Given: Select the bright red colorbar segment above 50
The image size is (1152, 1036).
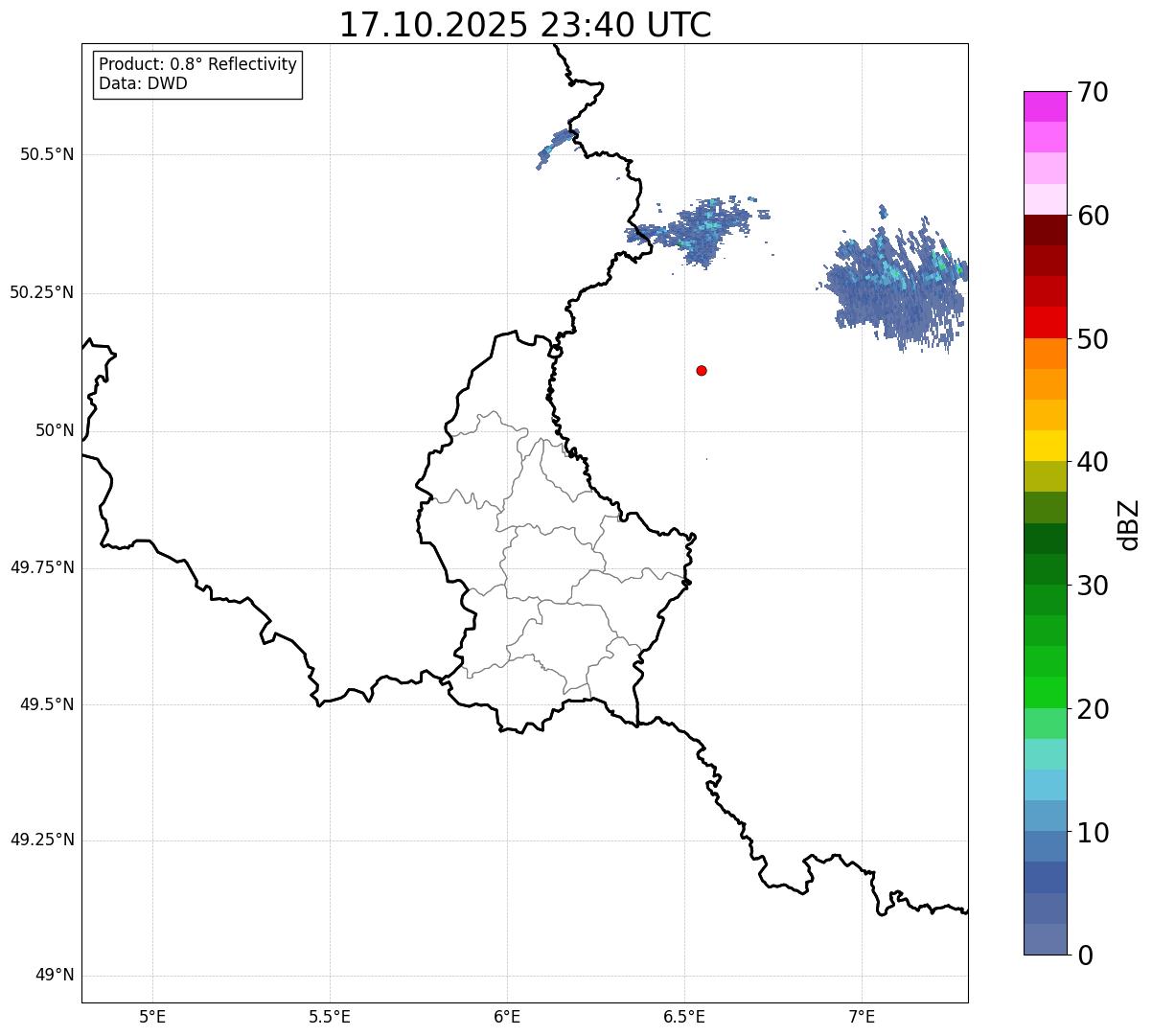Looking at the screenshot, I should point(1045,322).
